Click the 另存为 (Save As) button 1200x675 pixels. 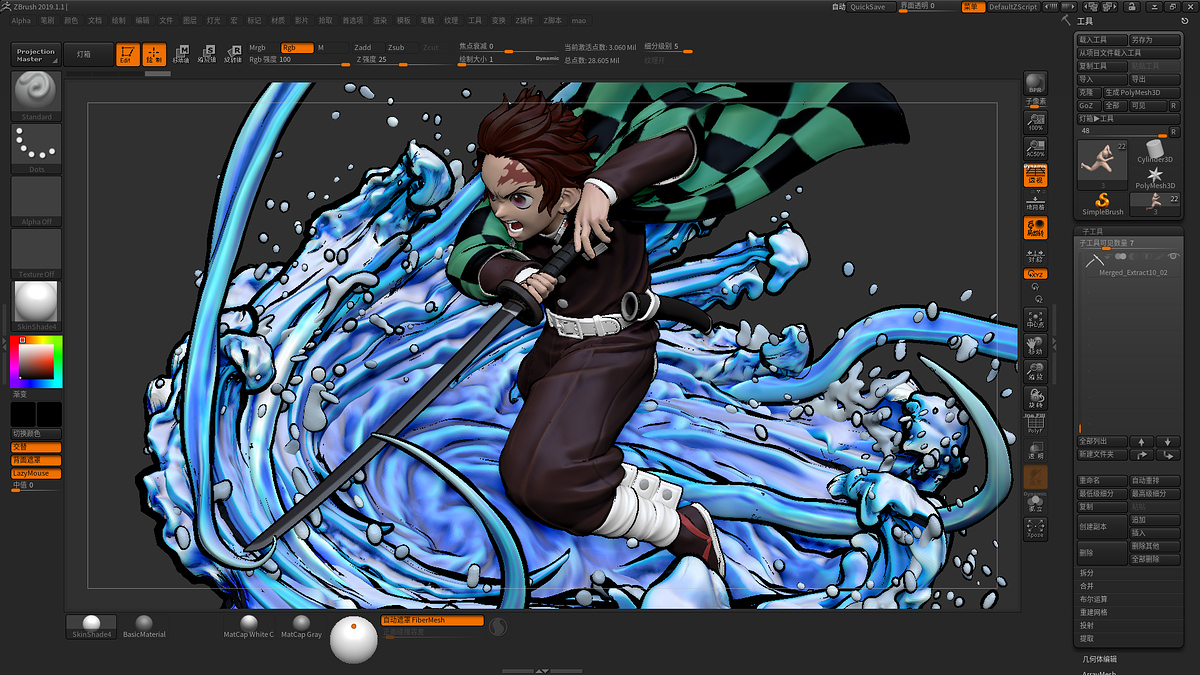click(1155, 40)
